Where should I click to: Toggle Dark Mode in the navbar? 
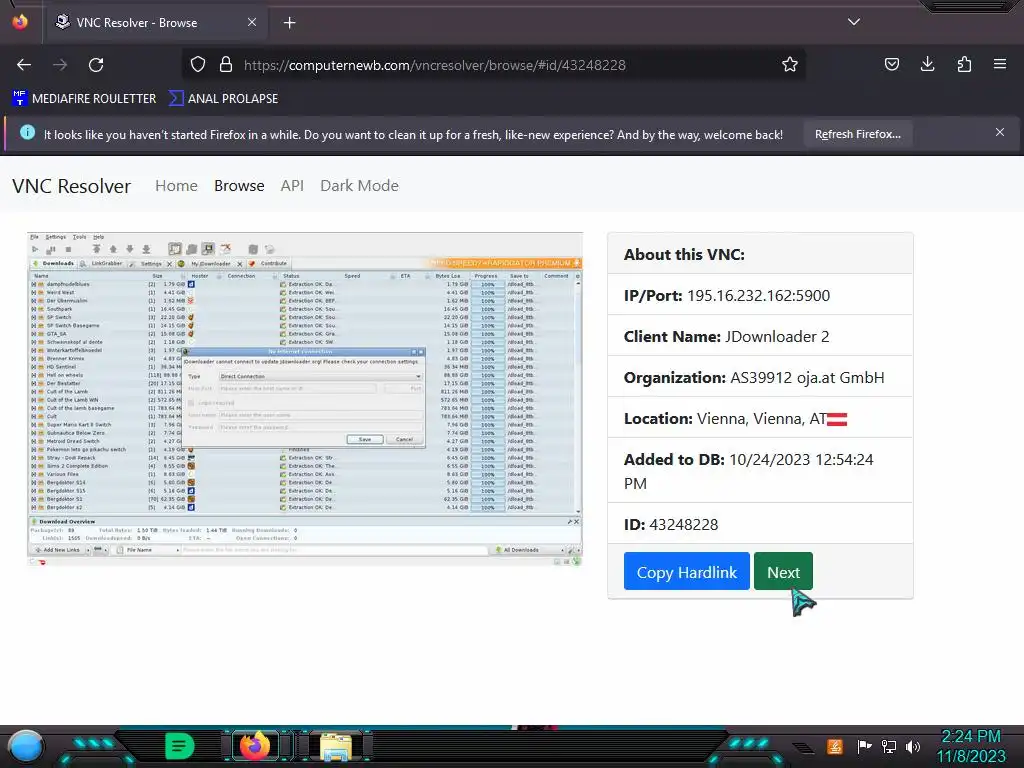tap(359, 186)
